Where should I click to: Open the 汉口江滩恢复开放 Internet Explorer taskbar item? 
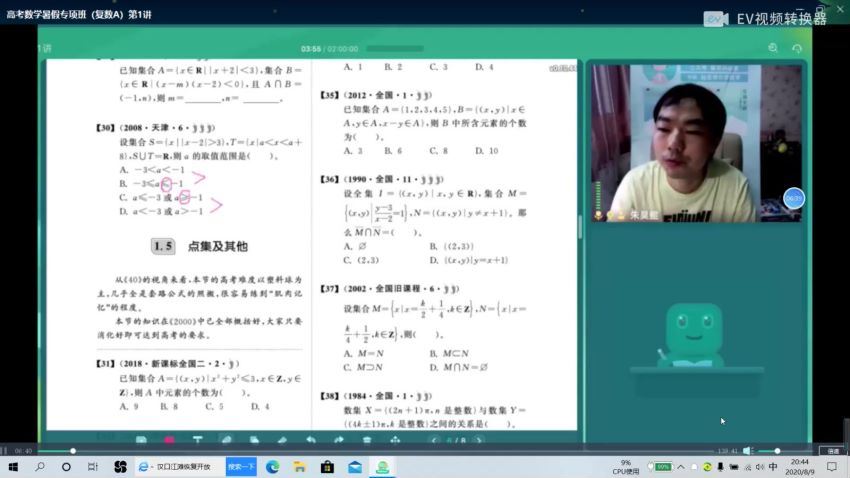[179, 467]
